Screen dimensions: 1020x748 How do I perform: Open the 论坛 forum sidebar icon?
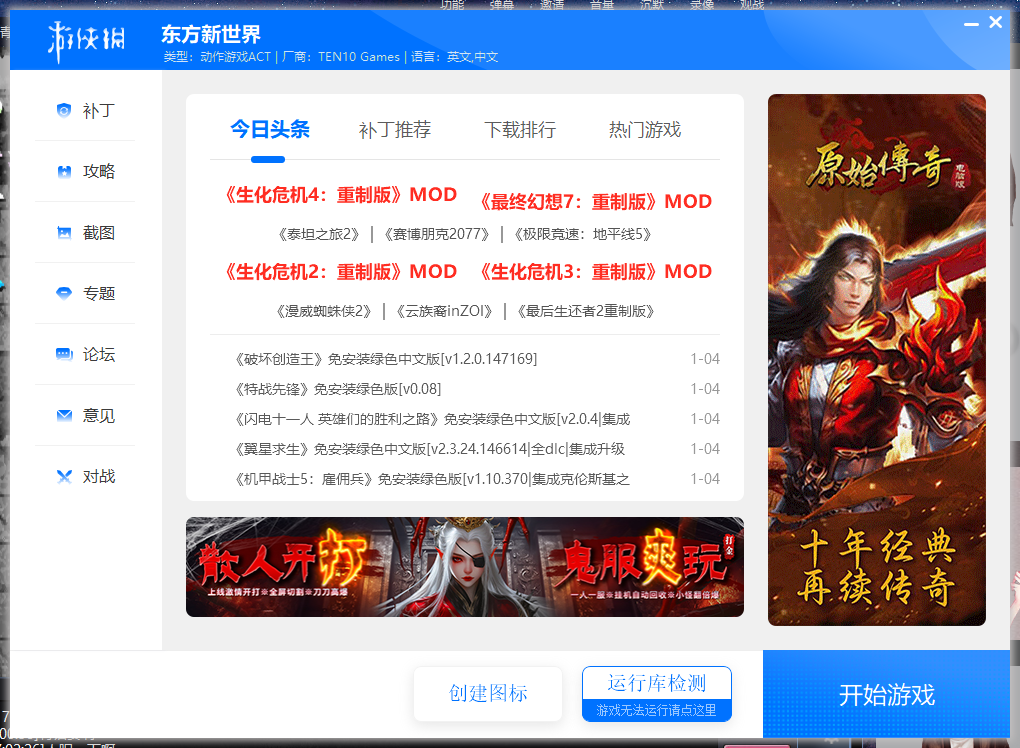pyautogui.click(x=64, y=354)
